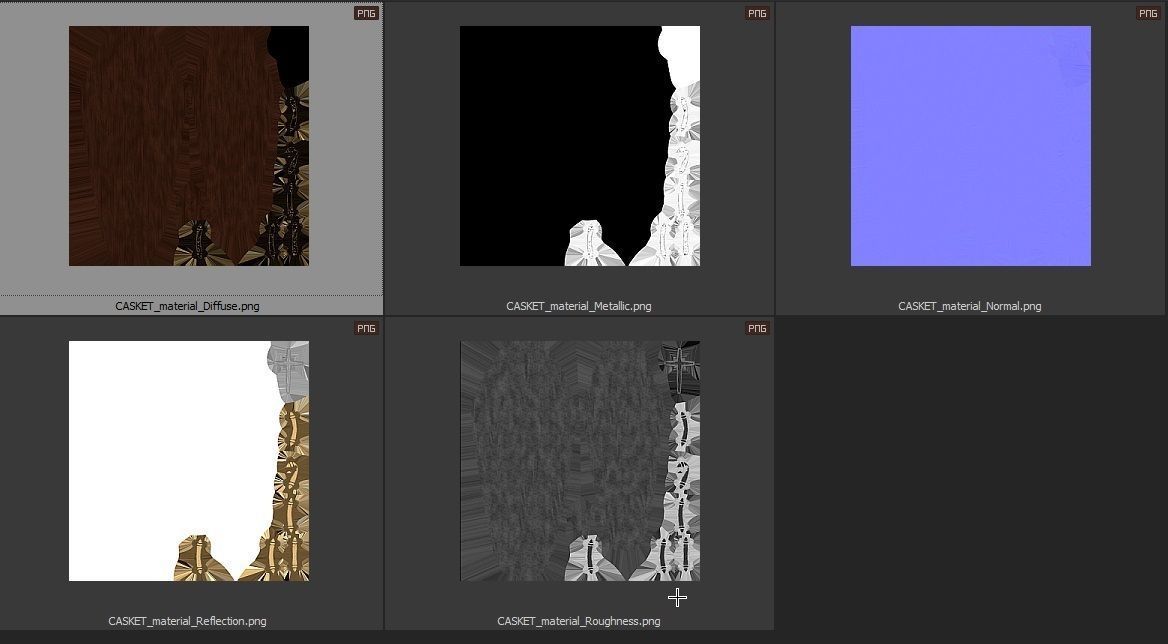
Task: Click the CASKET_material_Diffuse.png filename label
Action: pyautogui.click(x=187, y=306)
